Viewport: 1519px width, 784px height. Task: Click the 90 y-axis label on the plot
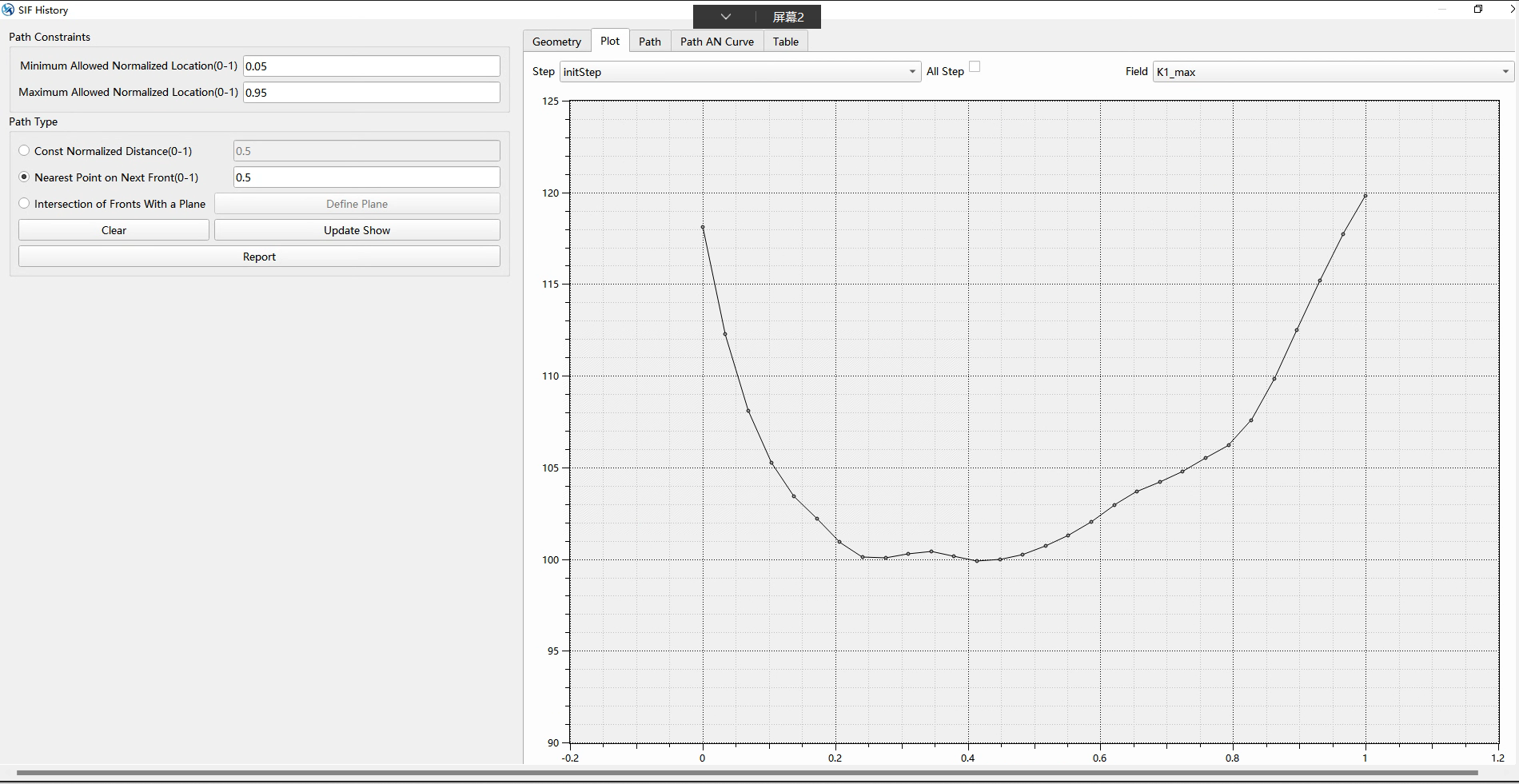[x=553, y=742]
